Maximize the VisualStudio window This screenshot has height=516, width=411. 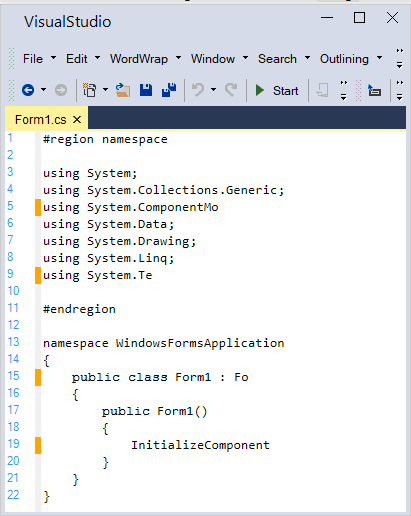click(359, 18)
